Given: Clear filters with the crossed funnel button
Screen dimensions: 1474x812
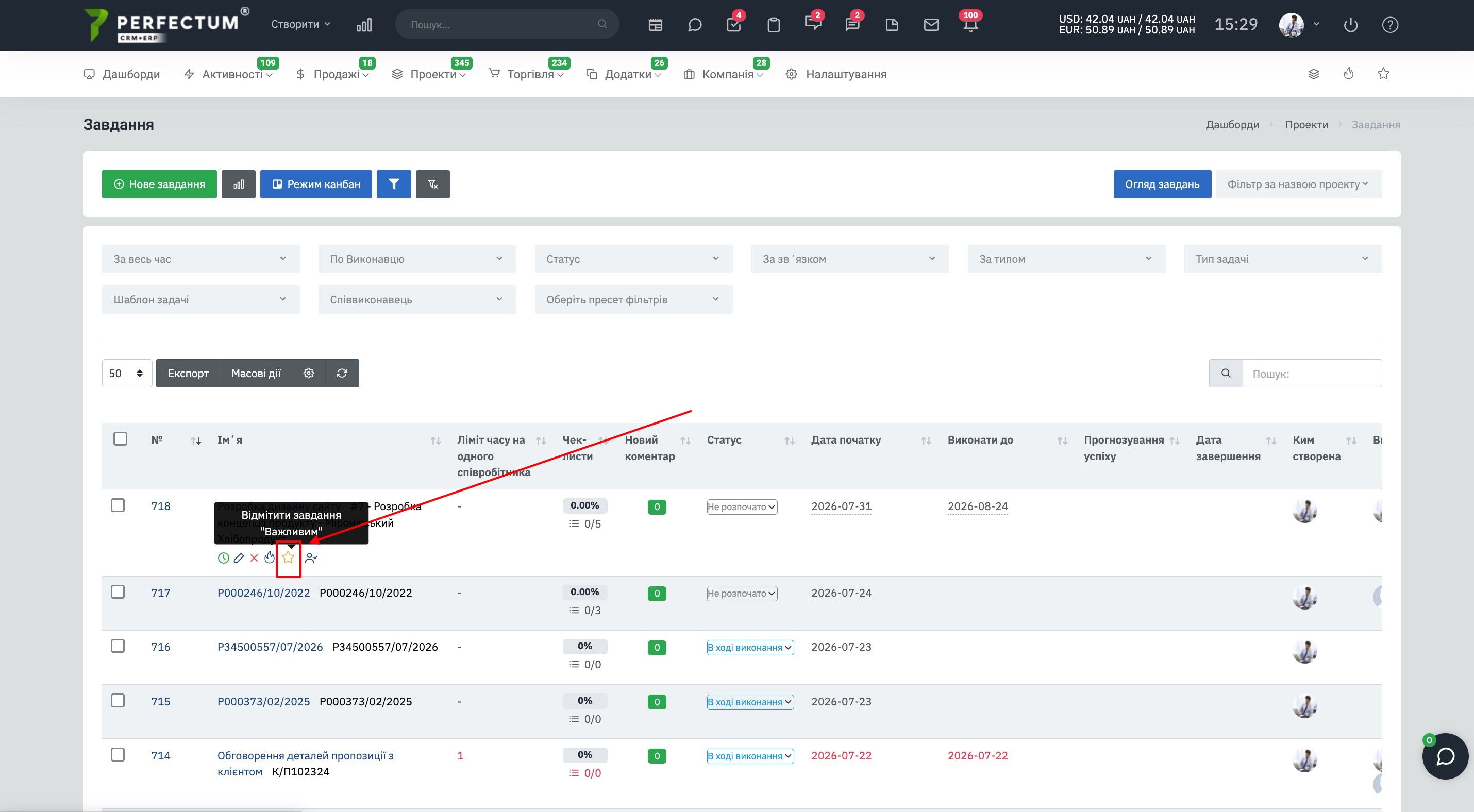Looking at the screenshot, I should (x=432, y=184).
